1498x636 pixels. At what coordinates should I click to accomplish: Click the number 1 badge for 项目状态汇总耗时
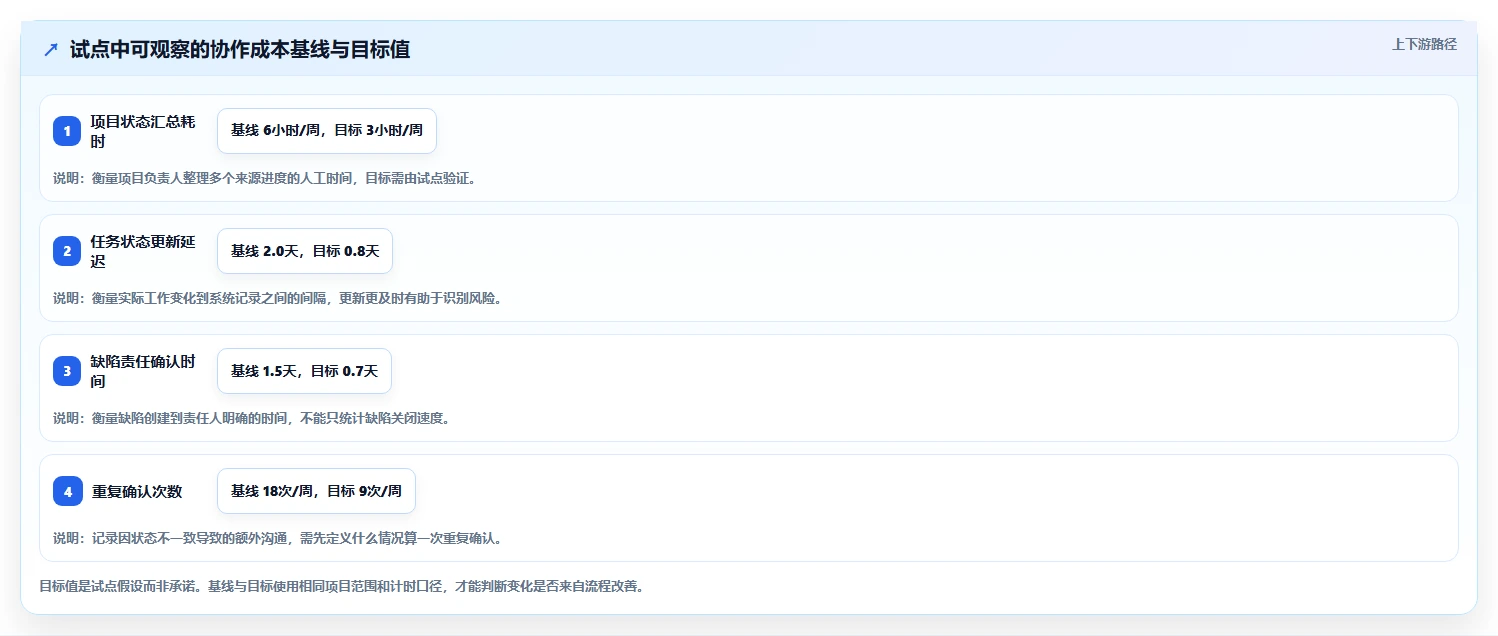tap(67, 131)
